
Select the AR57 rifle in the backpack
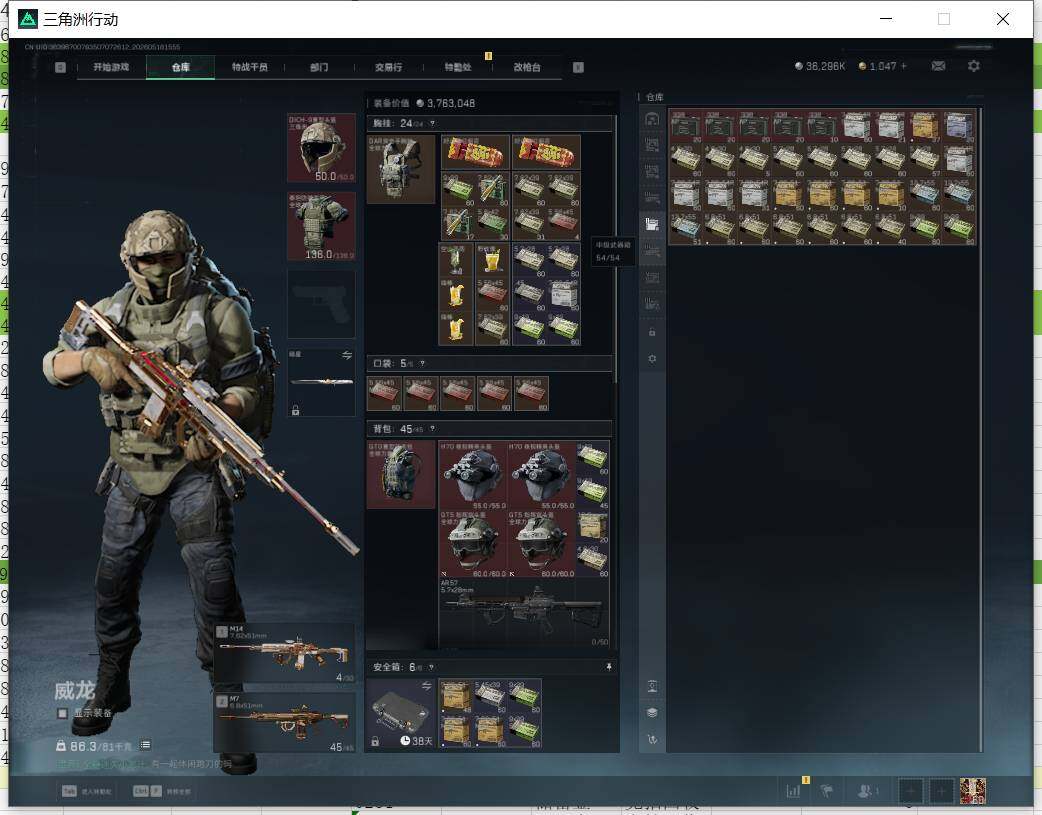[524, 612]
